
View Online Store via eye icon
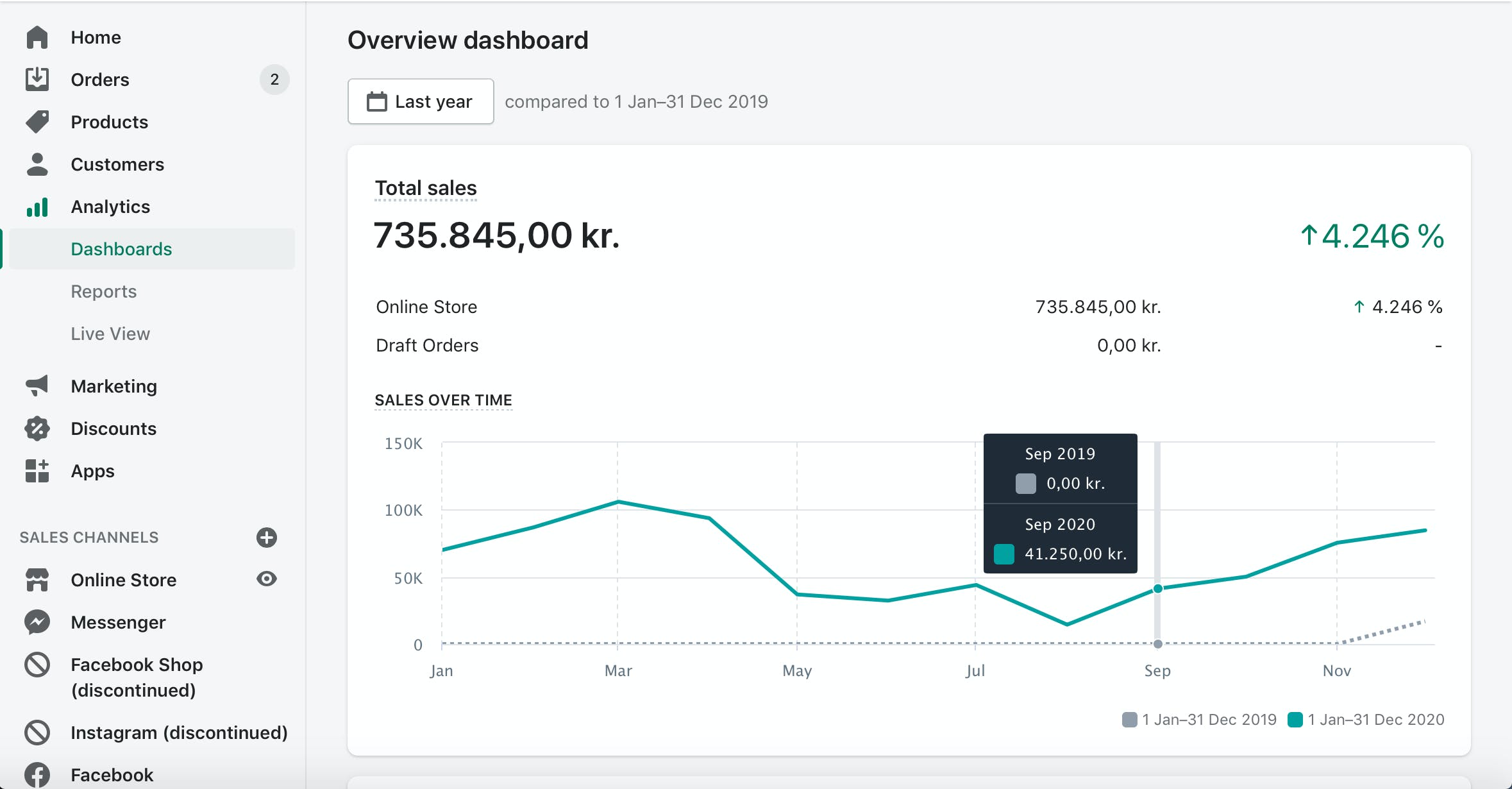click(267, 579)
